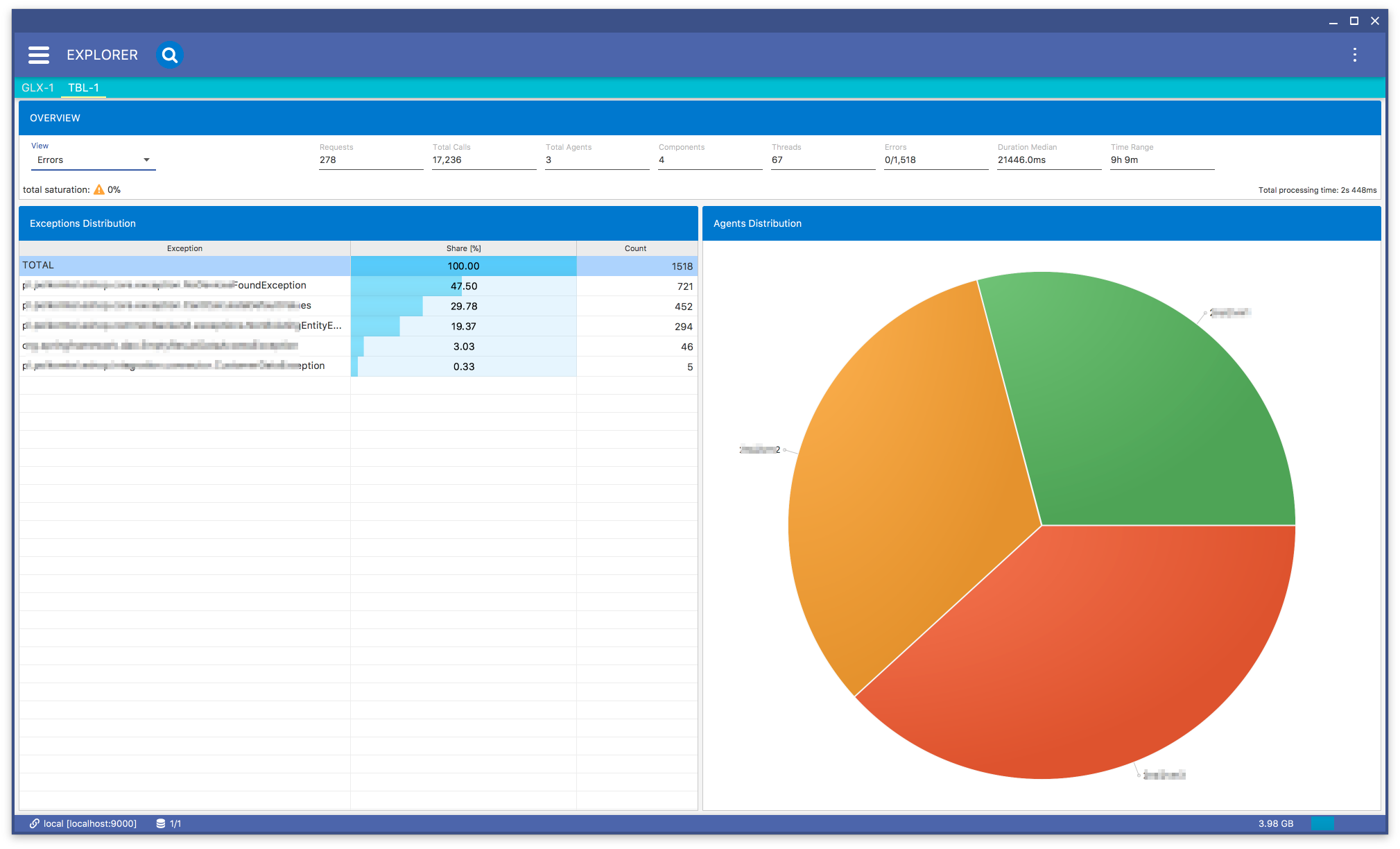Minimize the application window
Screen dimensions: 1400x849
1333,22
